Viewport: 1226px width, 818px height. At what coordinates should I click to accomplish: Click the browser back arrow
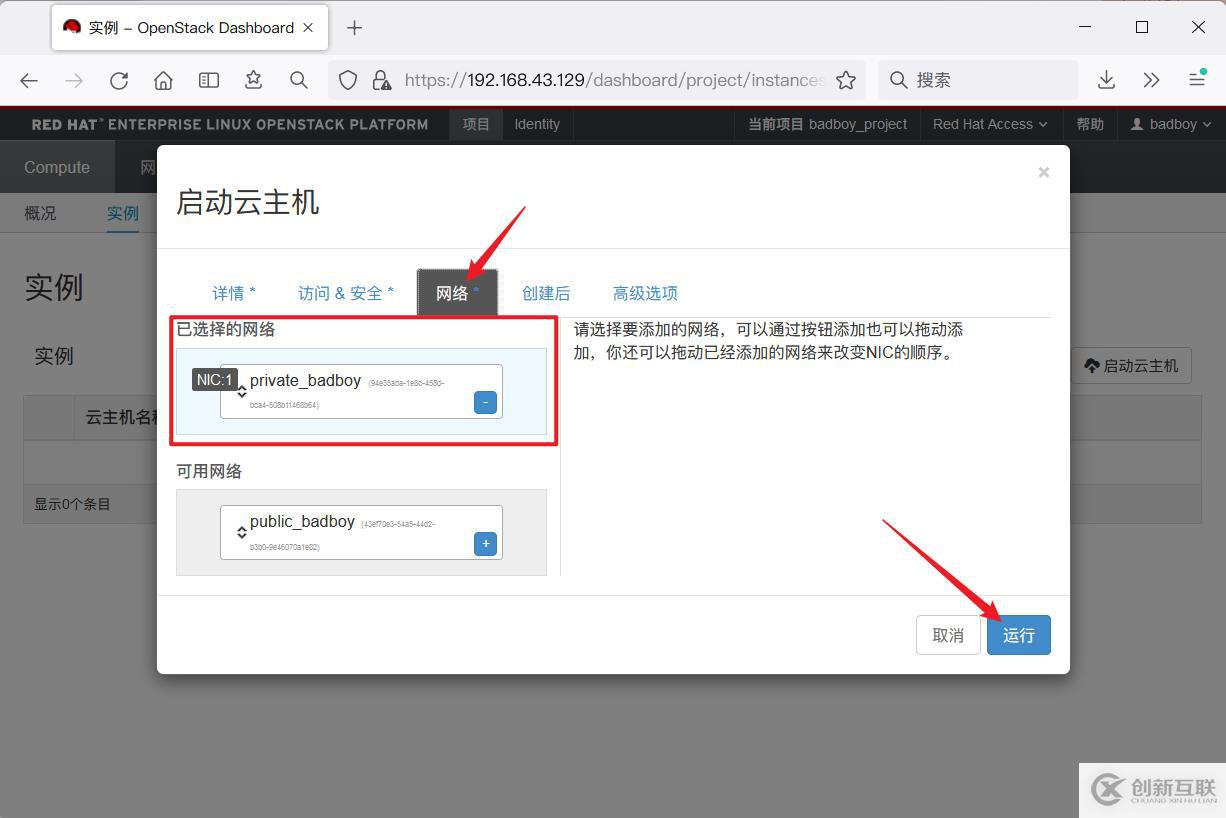click(29, 80)
